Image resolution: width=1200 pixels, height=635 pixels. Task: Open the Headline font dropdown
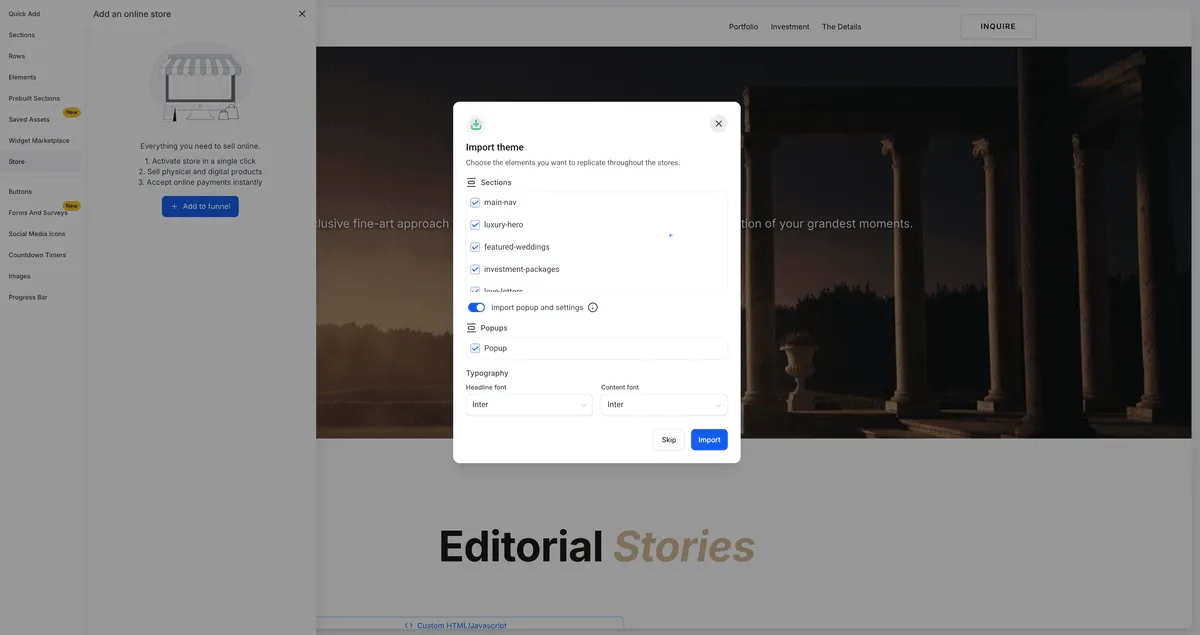(x=529, y=405)
